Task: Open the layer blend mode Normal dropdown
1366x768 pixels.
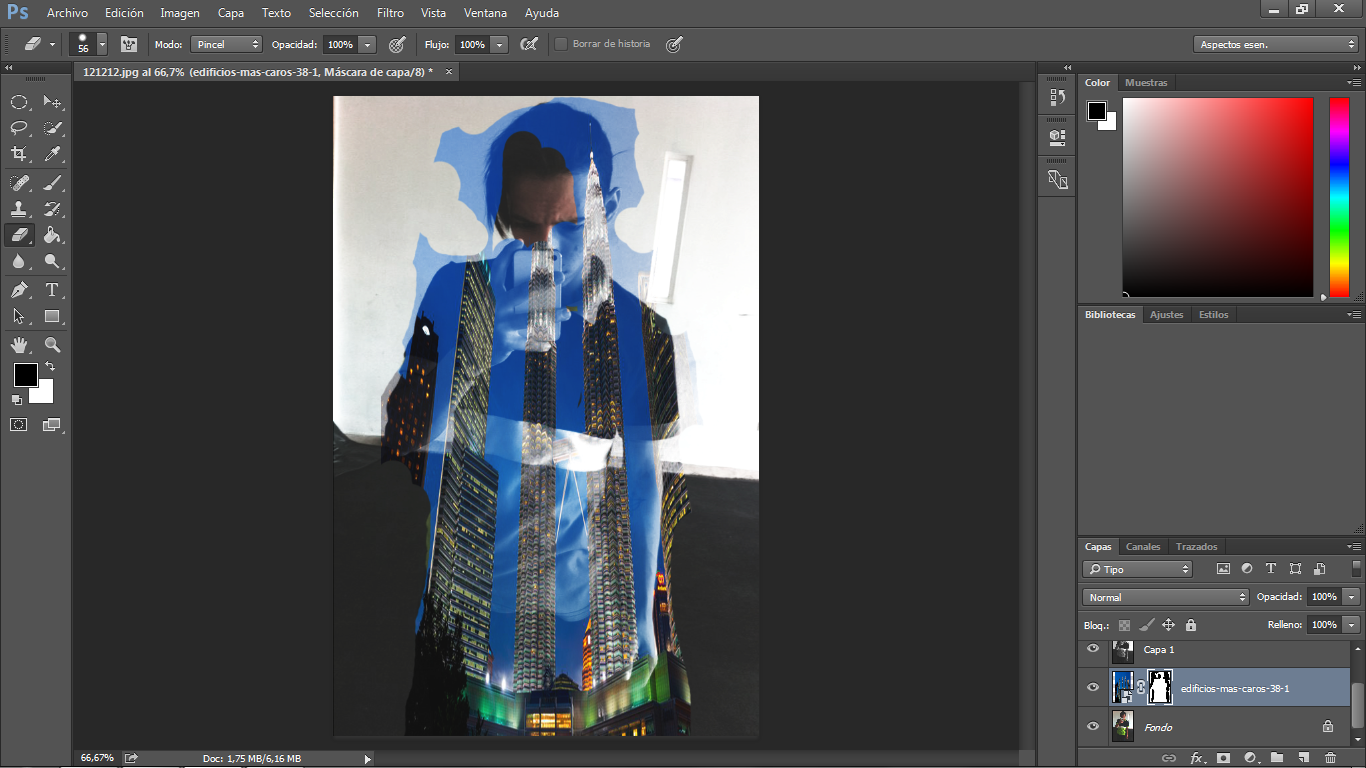Action: [1166, 597]
